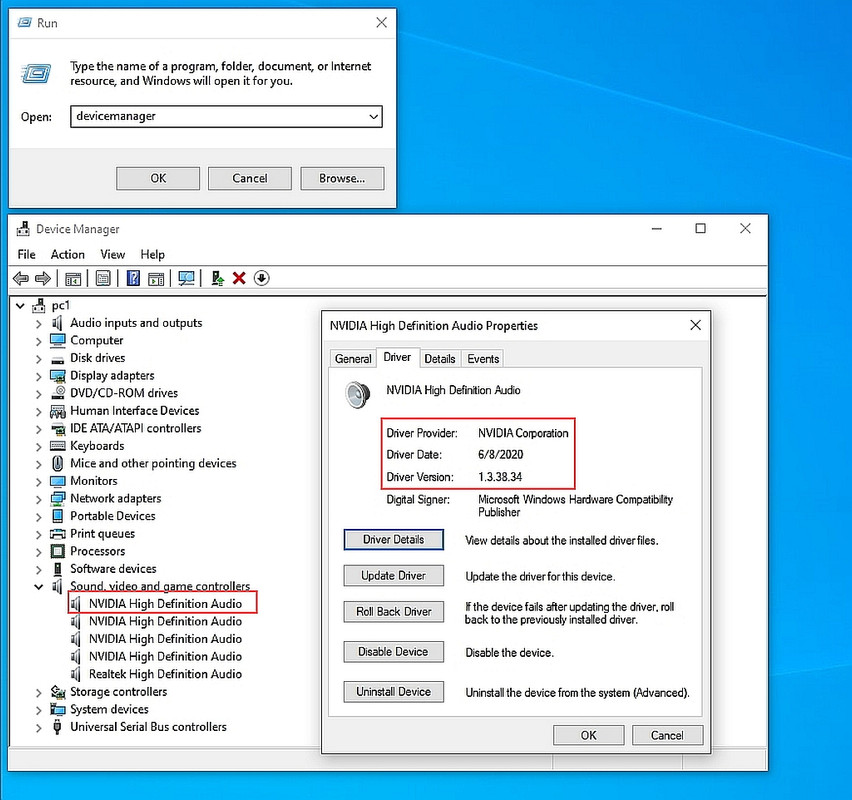Select the Display adapters label

[x=112, y=376]
